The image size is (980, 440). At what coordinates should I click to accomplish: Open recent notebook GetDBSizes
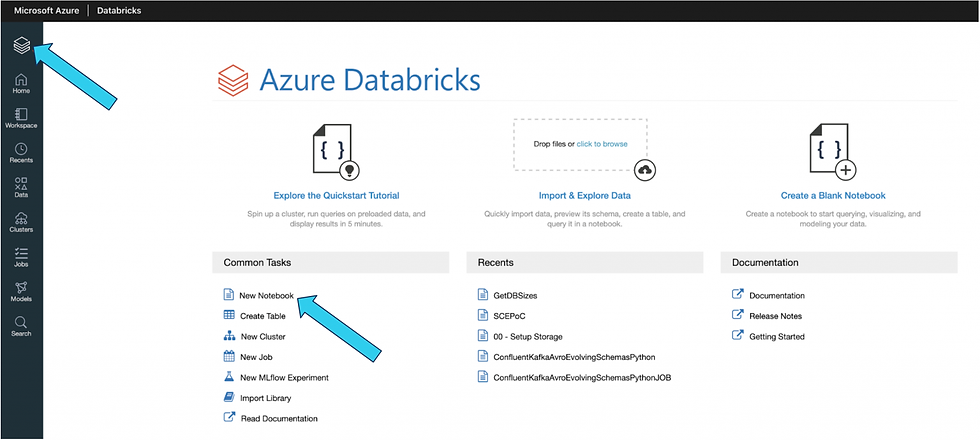[515, 296]
